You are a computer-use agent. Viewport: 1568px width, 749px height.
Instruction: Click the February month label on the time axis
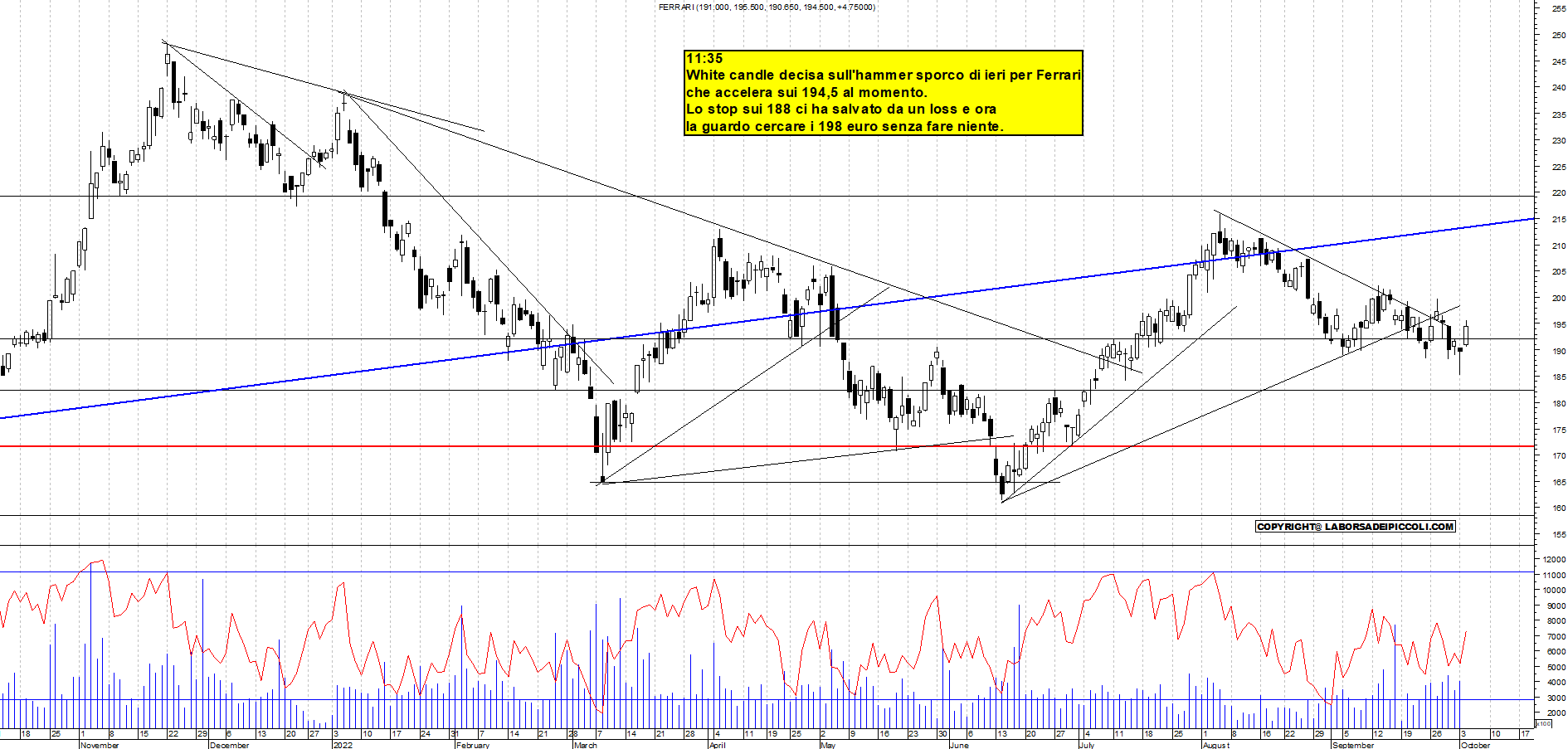473,745
